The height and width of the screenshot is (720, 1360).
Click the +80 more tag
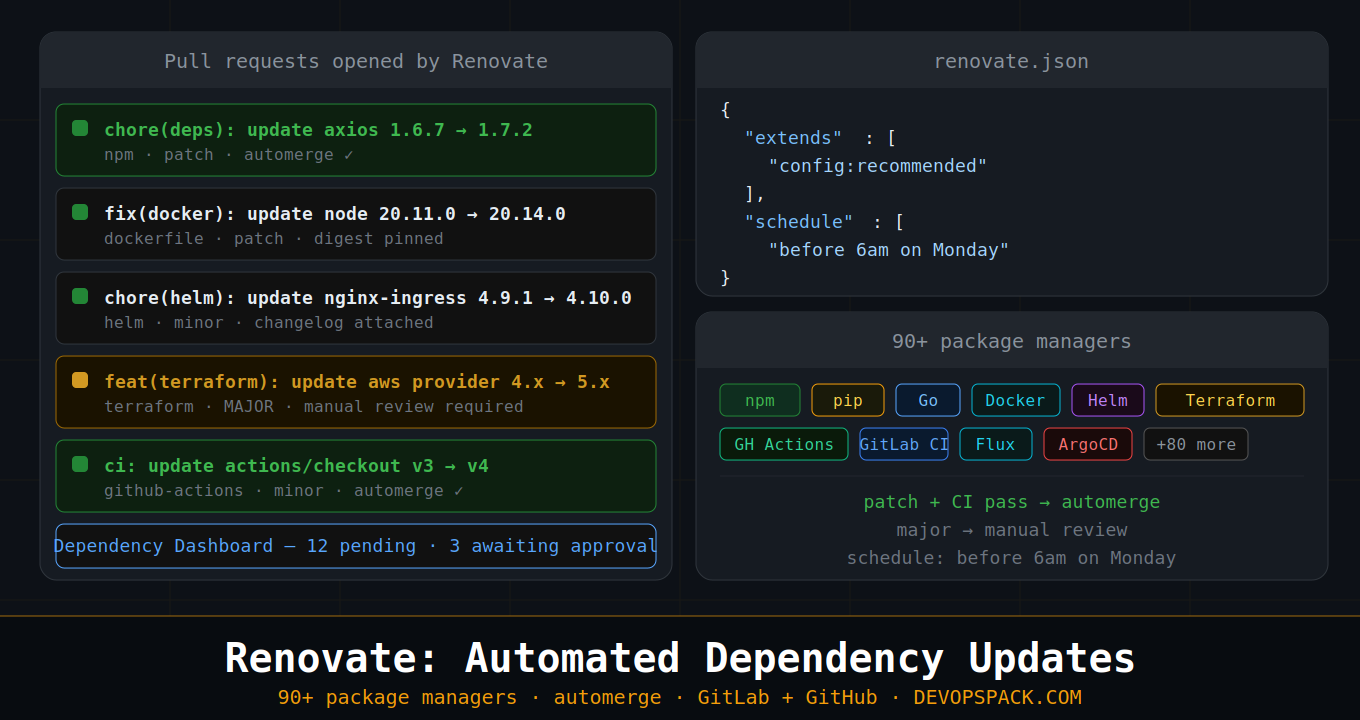pyautogui.click(x=1196, y=444)
